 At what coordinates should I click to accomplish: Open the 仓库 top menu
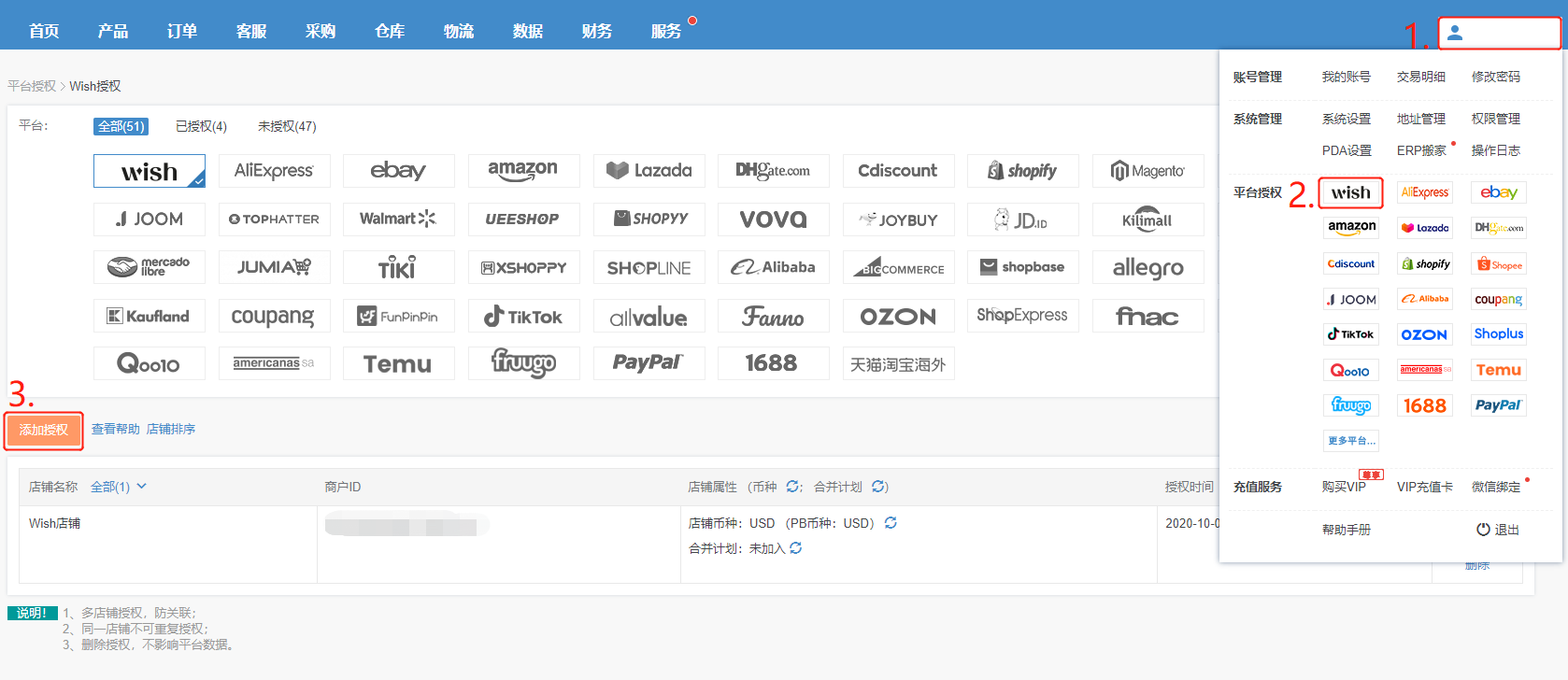point(390,32)
